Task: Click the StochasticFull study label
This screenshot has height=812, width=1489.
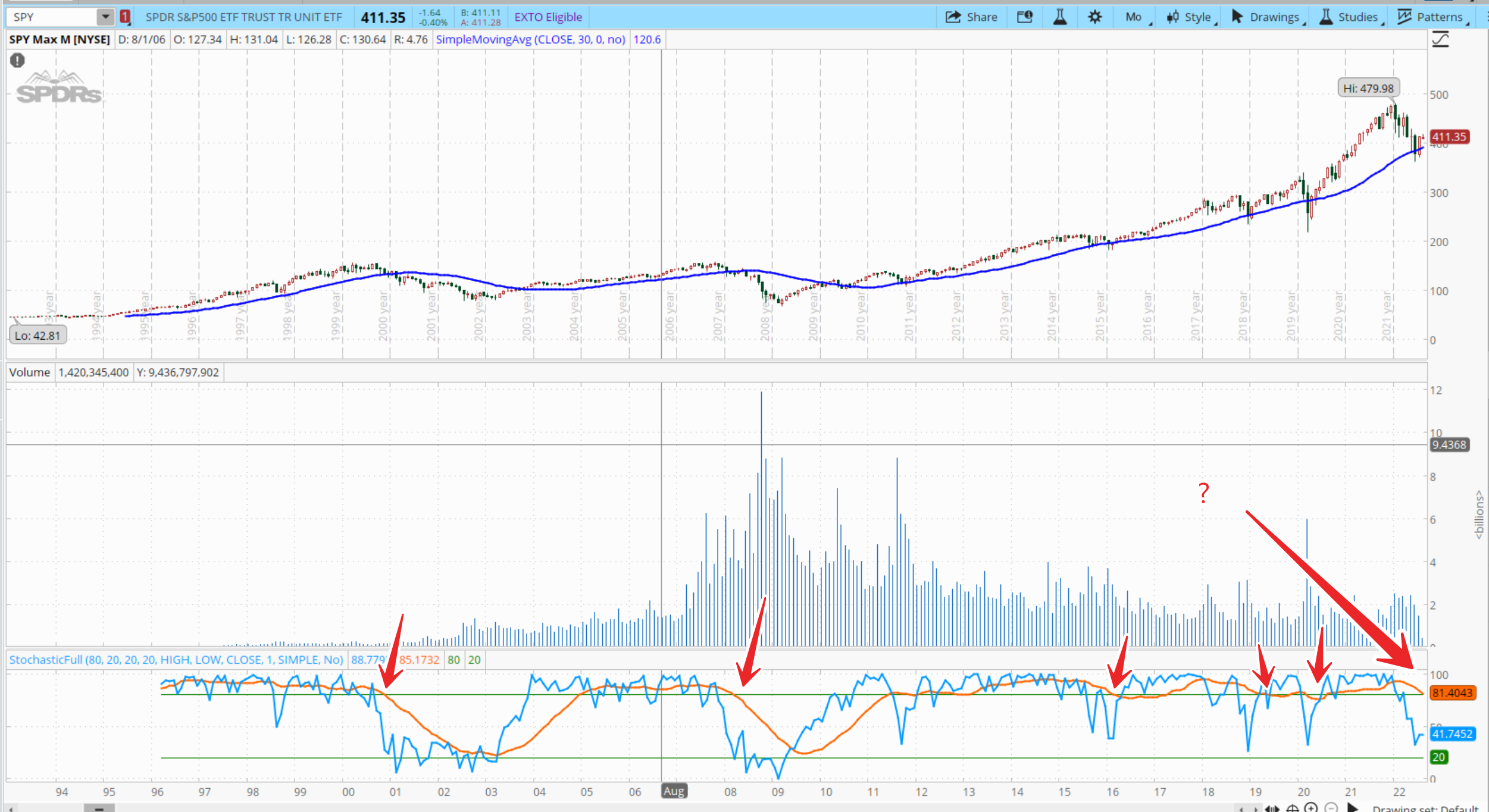Action: pyautogui.click(x=176, y=660)
